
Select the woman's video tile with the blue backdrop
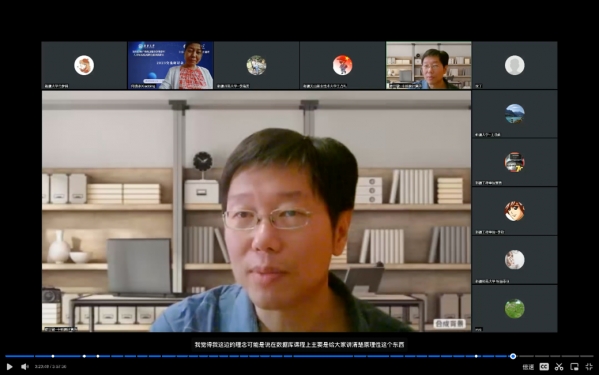click(170, 65)
